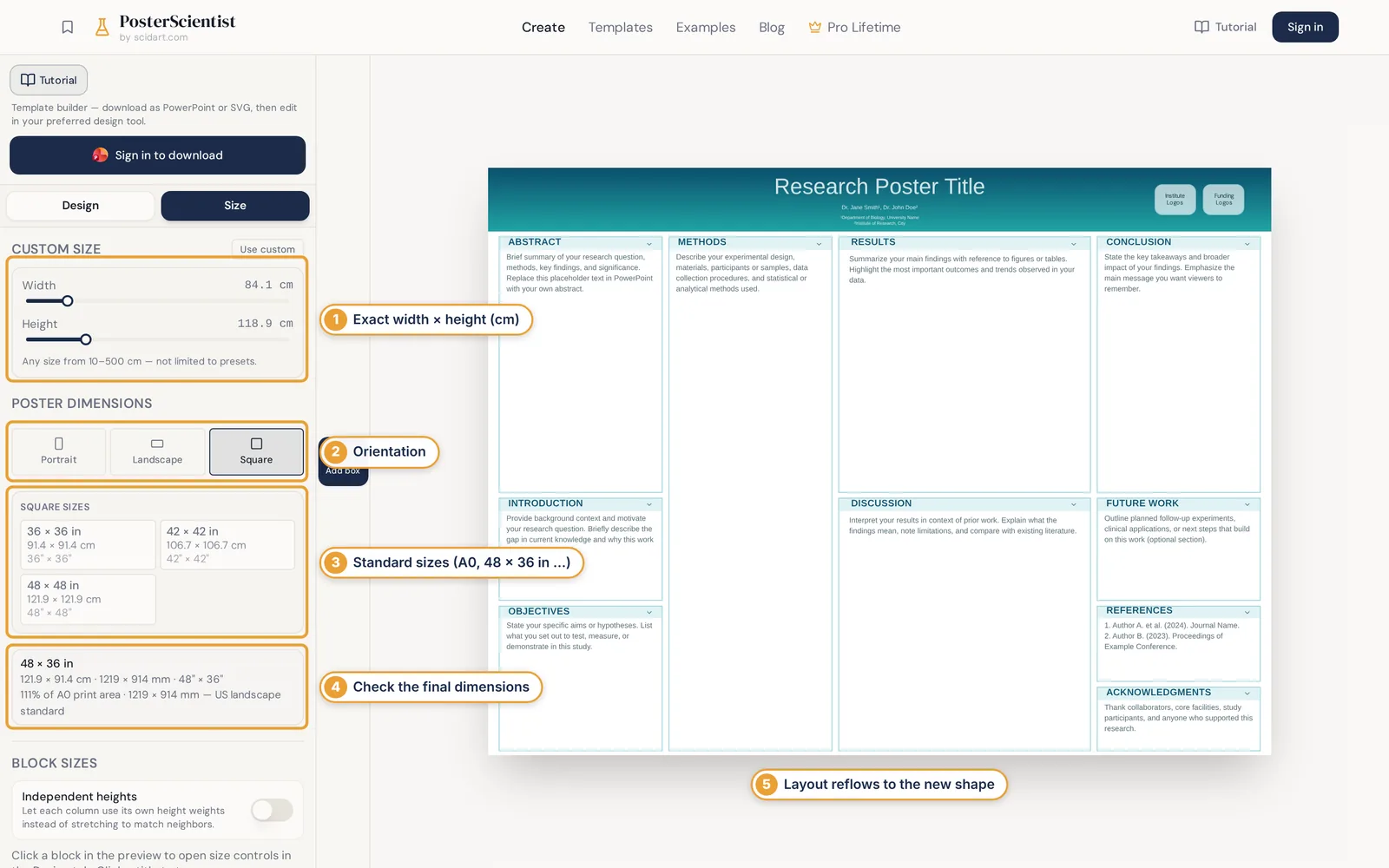Screen dimensions: 1389x868
Task: Go to the Create nav item
Action: pos(543,27)
